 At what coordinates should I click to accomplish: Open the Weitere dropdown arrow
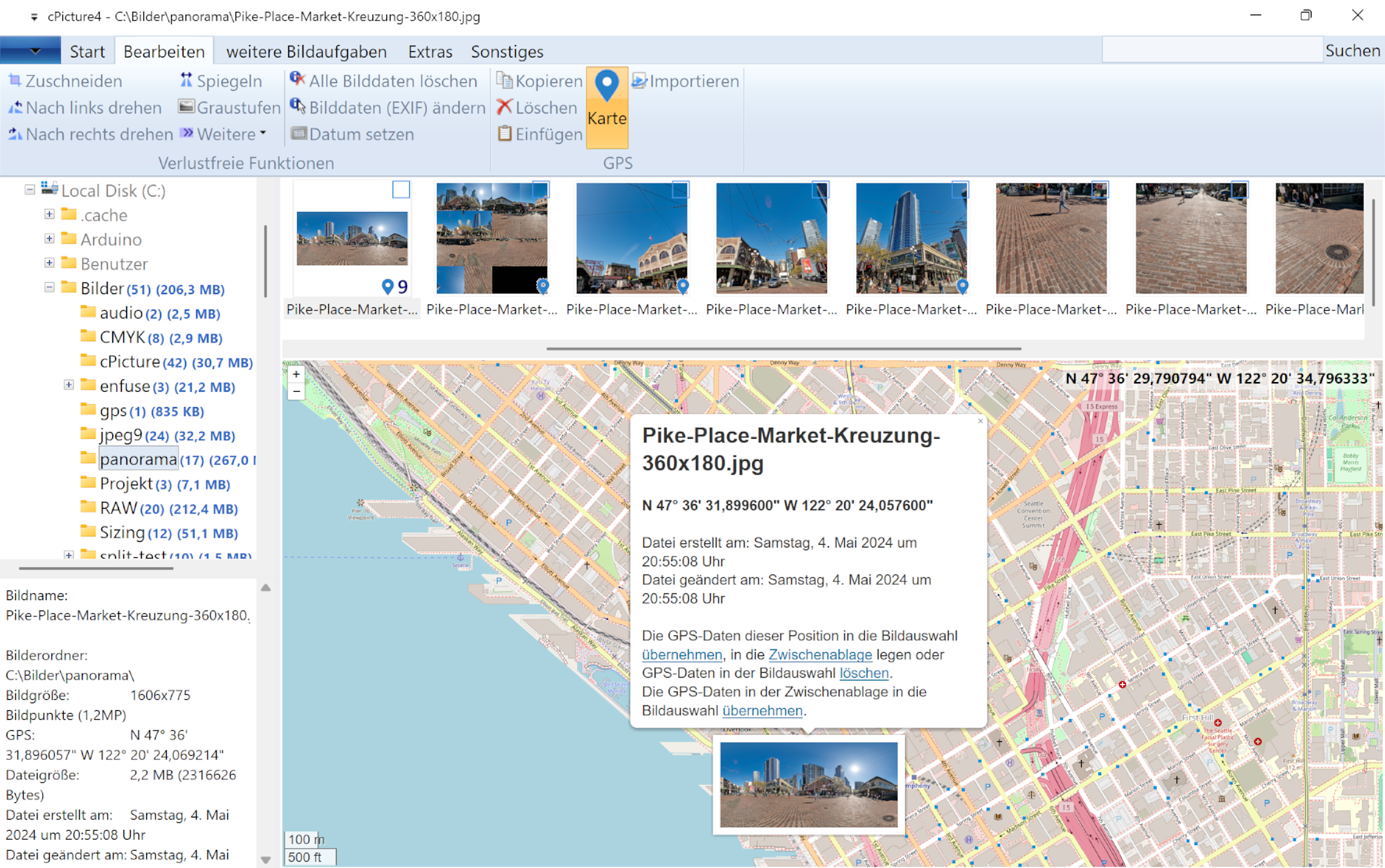pos(263,134)
